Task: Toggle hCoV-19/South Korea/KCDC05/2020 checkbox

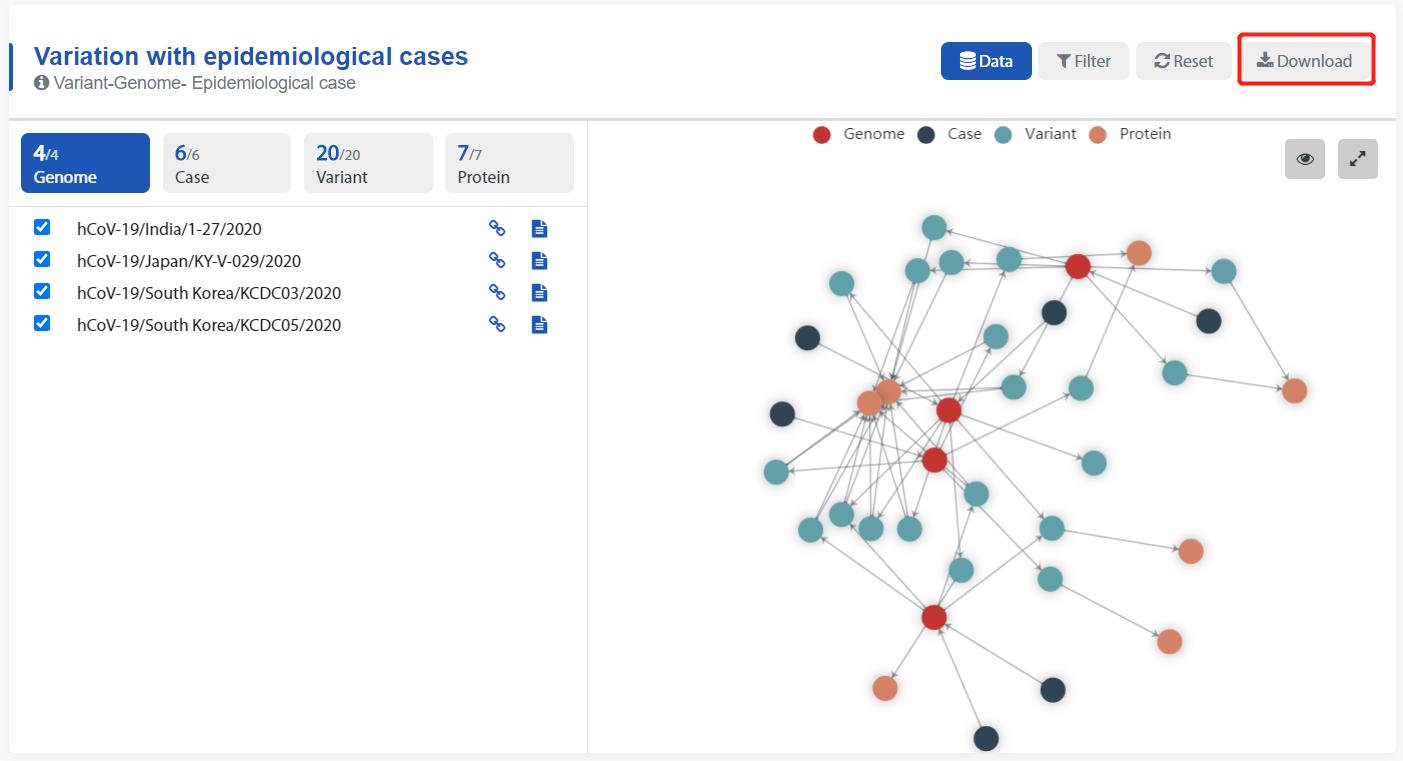Action: tap(42, 323)
